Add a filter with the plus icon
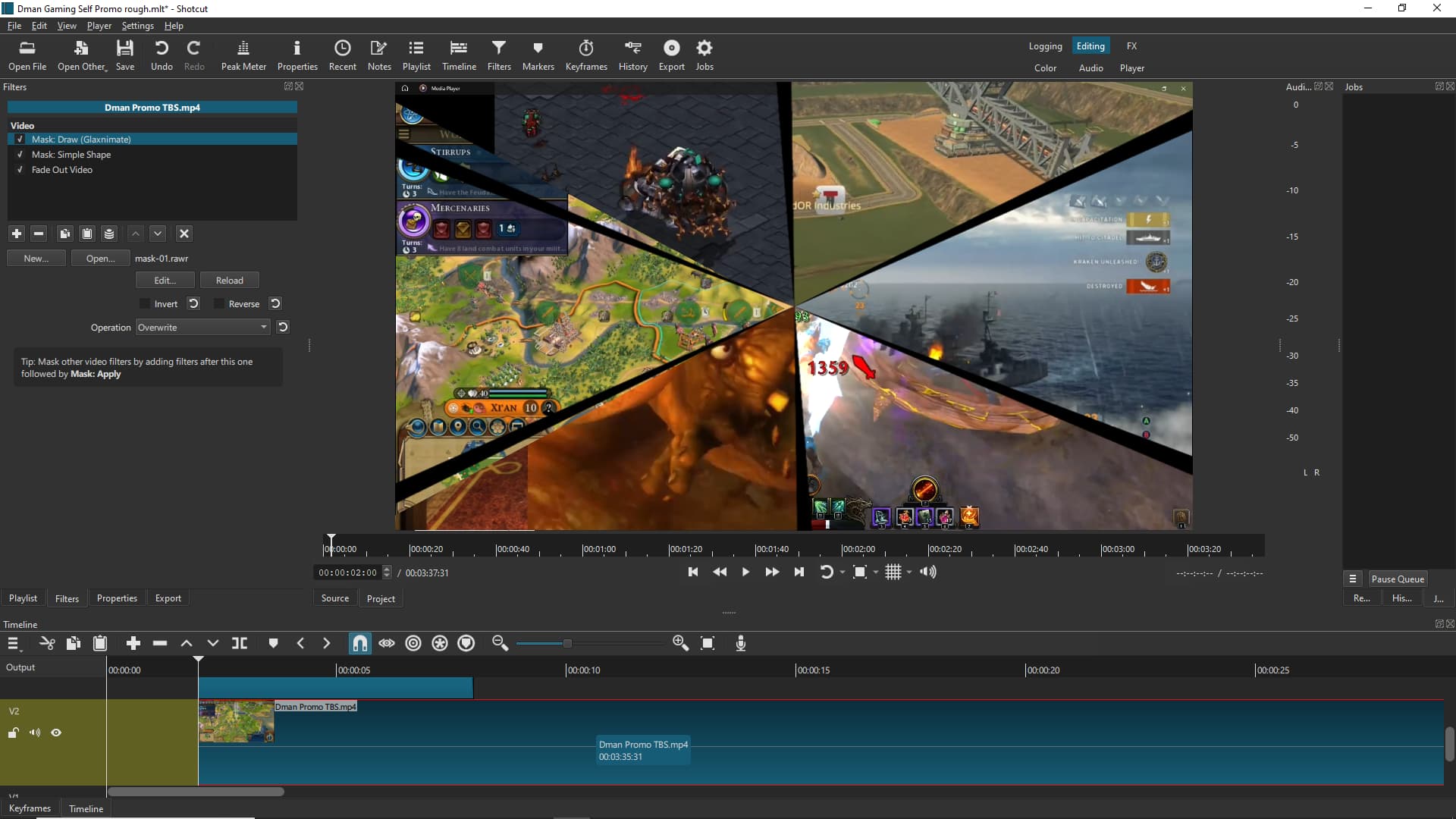This screenshot has height=819, width=1456. pyautogui.click(x=17, y=234)
